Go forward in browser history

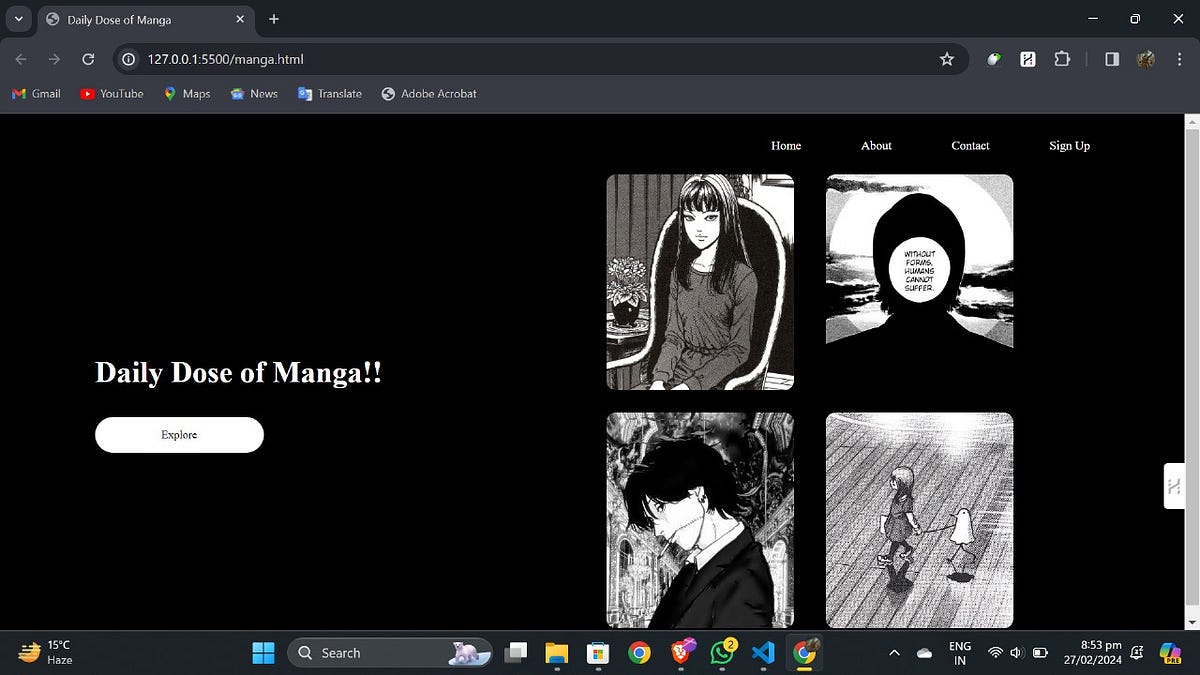pos(54,59)
